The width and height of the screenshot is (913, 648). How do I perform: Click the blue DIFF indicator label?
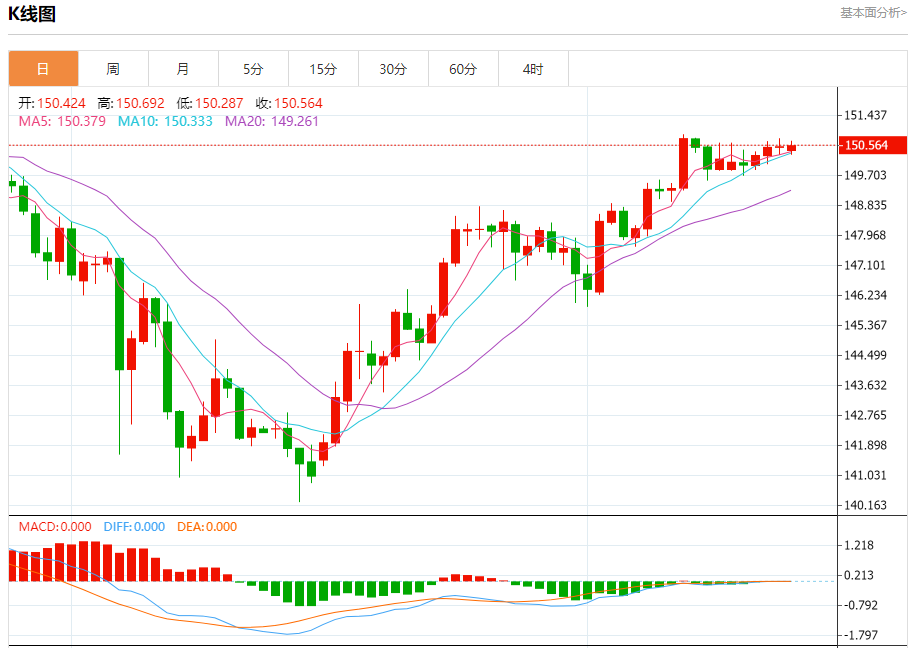point(135,527)
